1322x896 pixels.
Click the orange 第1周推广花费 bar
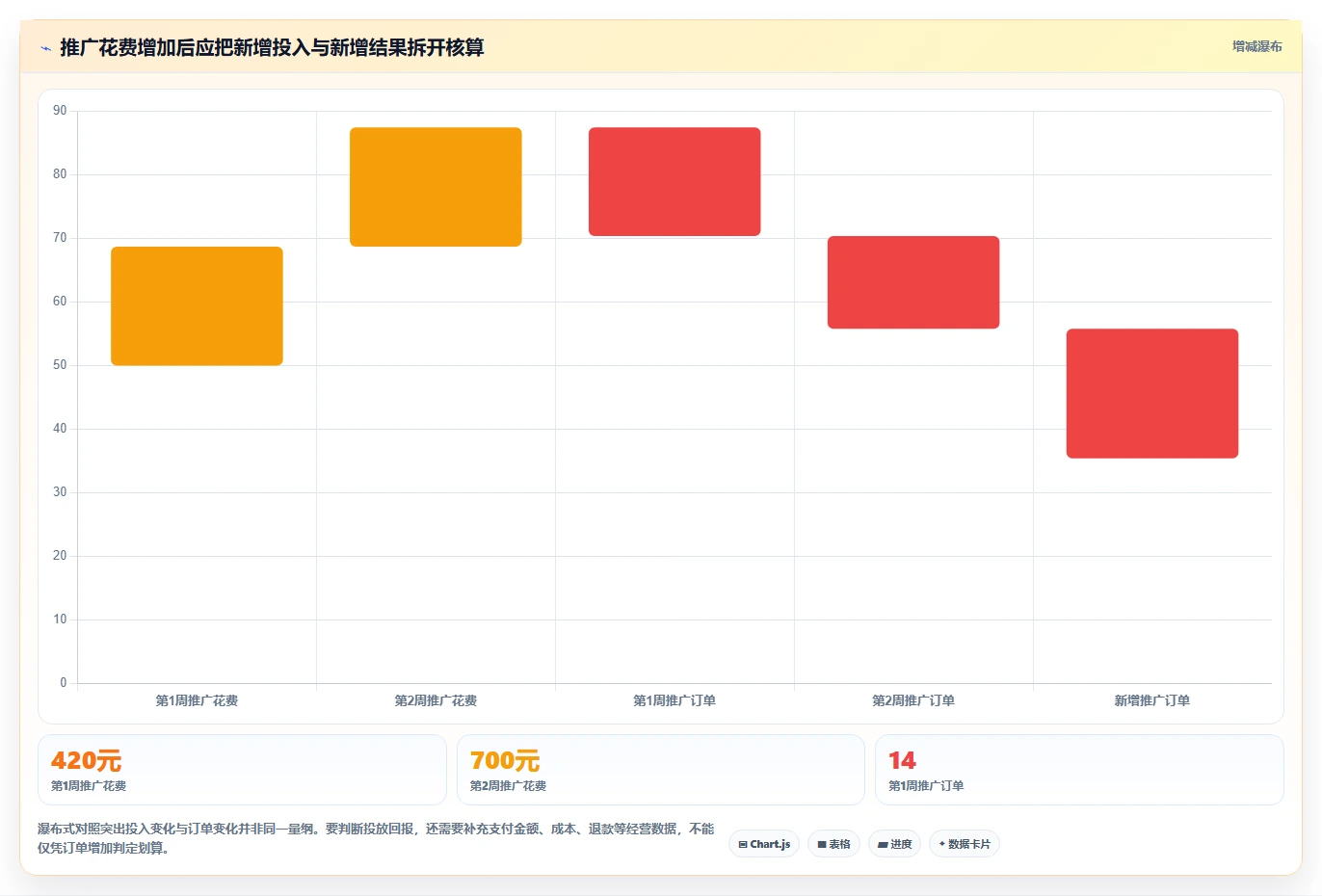197,306
